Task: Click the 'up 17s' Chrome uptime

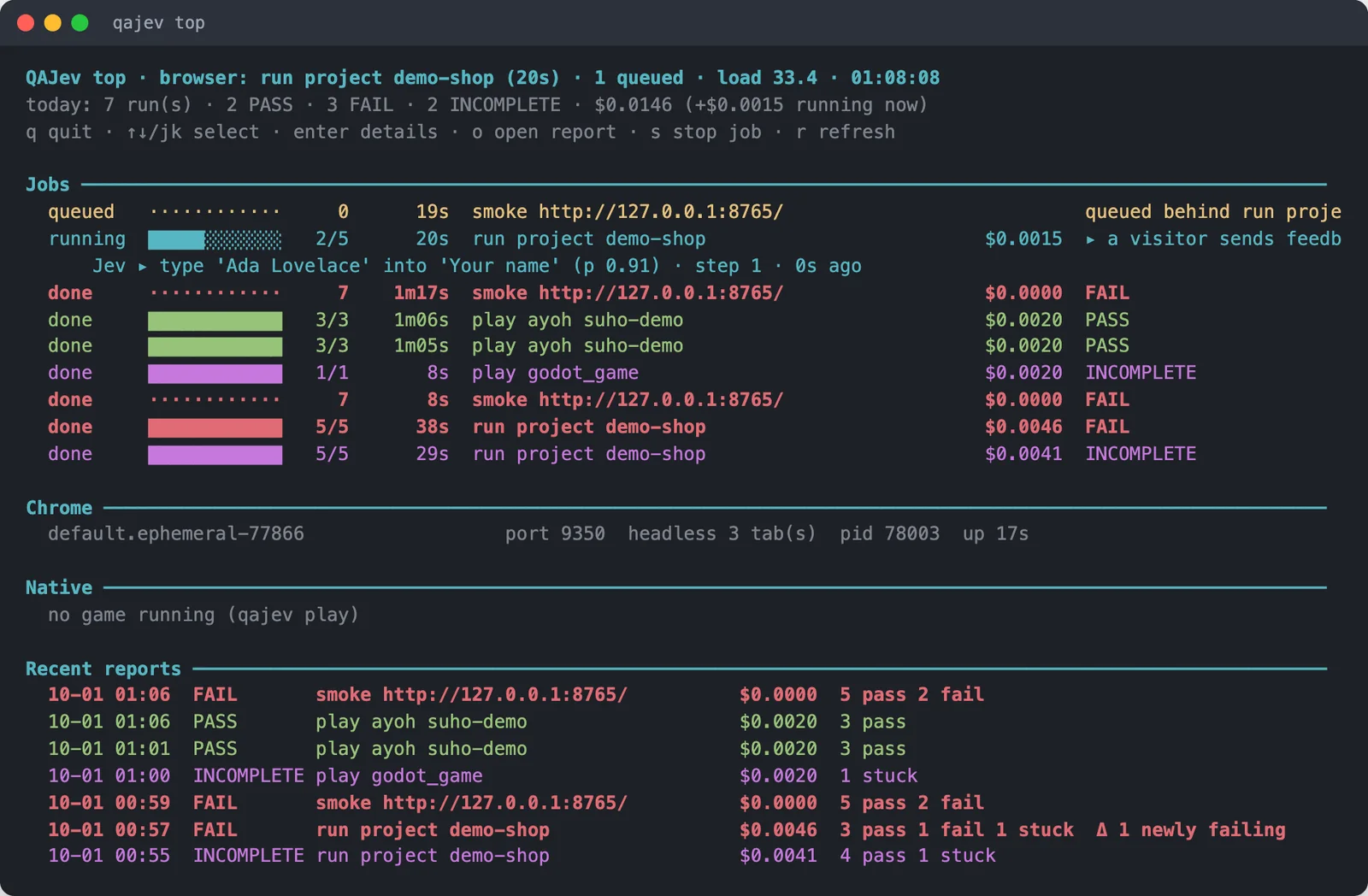Action: tap(995, 533)
